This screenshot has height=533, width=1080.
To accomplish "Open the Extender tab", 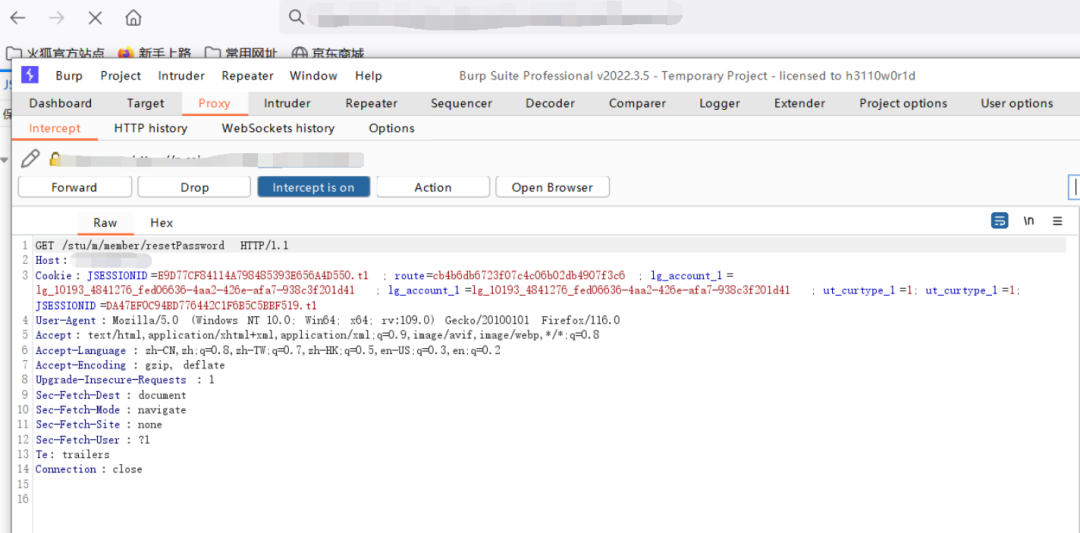I will point(800,103).
